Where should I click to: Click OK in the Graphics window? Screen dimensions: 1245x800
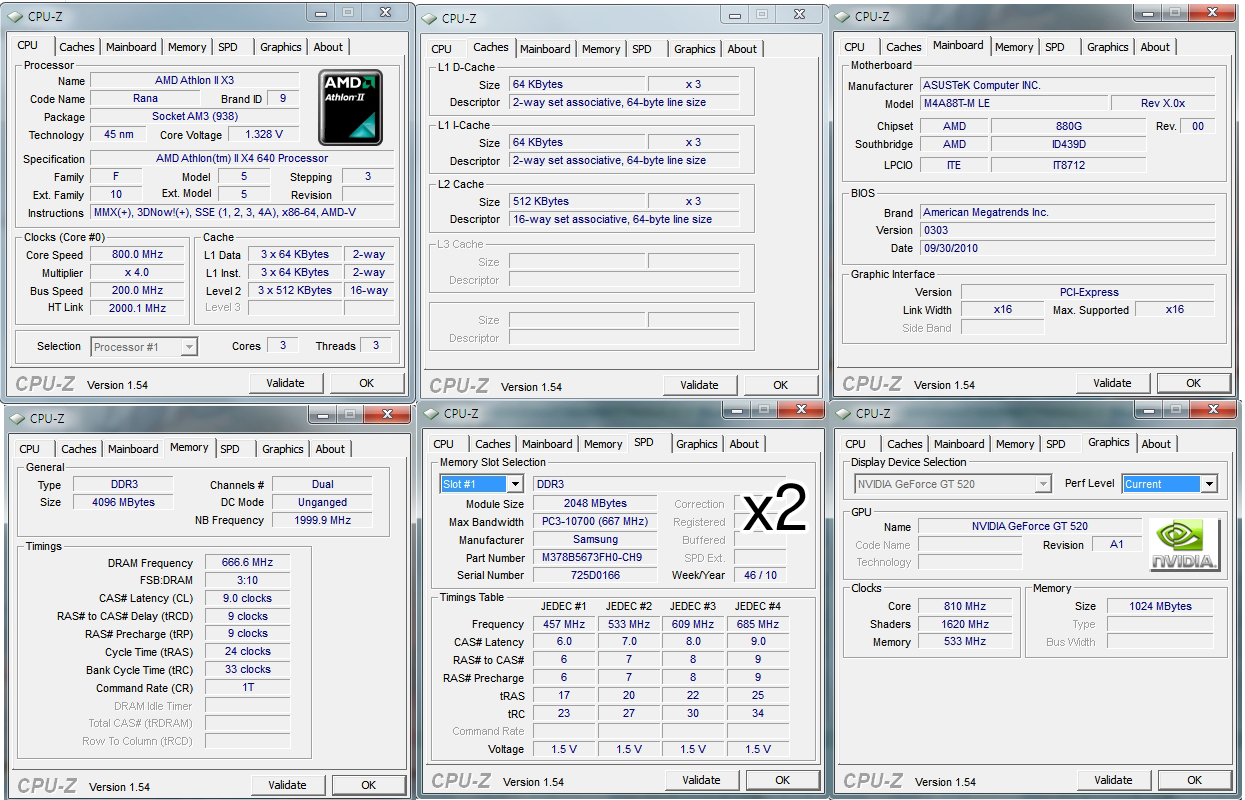[1194, 780]
